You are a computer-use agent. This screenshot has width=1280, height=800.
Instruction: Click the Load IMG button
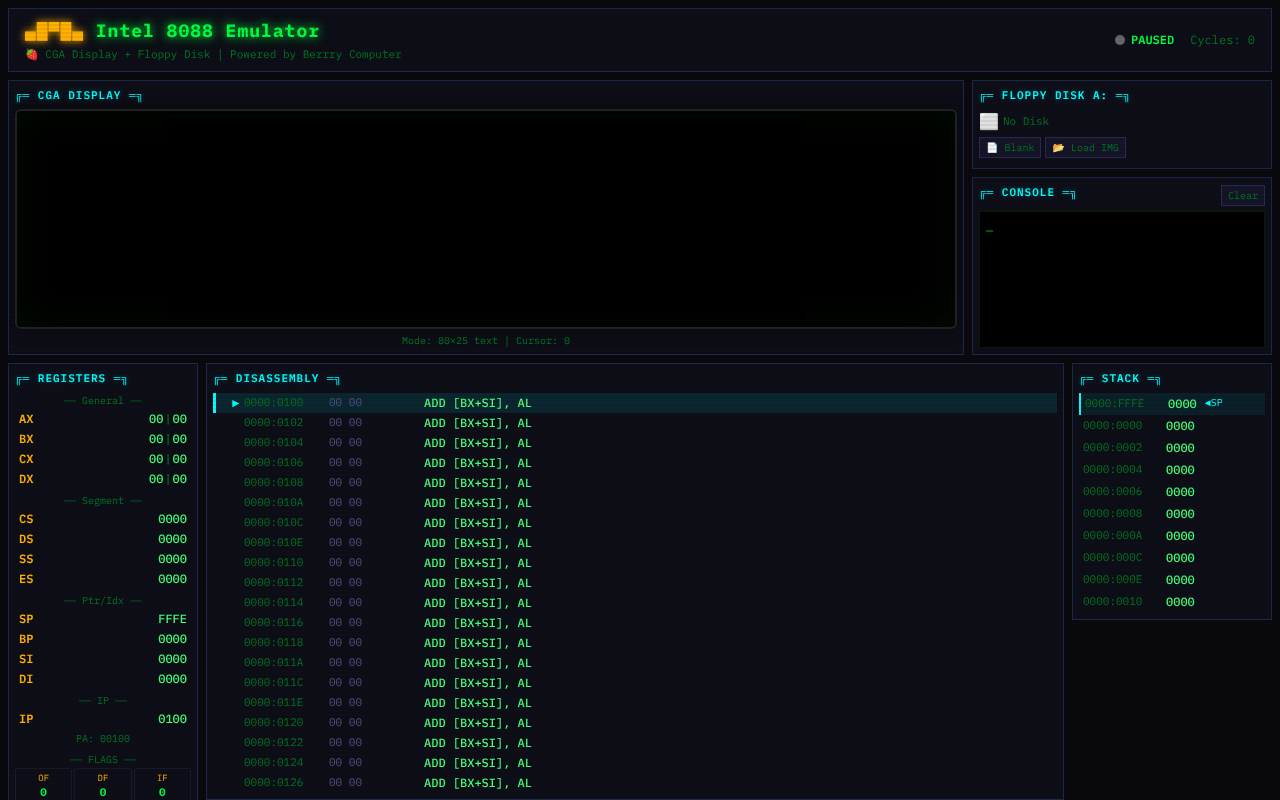(x=1085, y=148)
